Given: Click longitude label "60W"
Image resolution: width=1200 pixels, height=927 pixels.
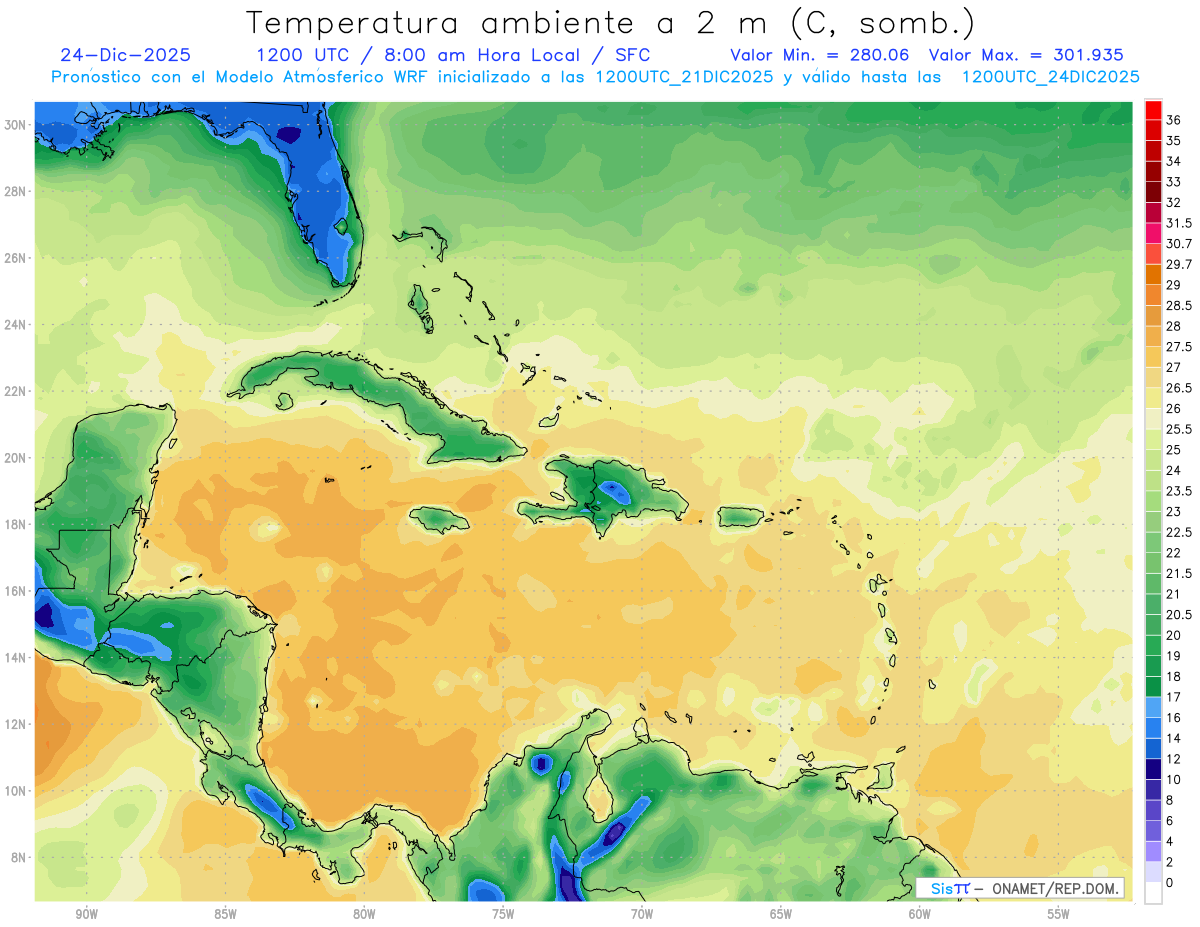Looking at the screenshot, I should click(x=920, y=914).
